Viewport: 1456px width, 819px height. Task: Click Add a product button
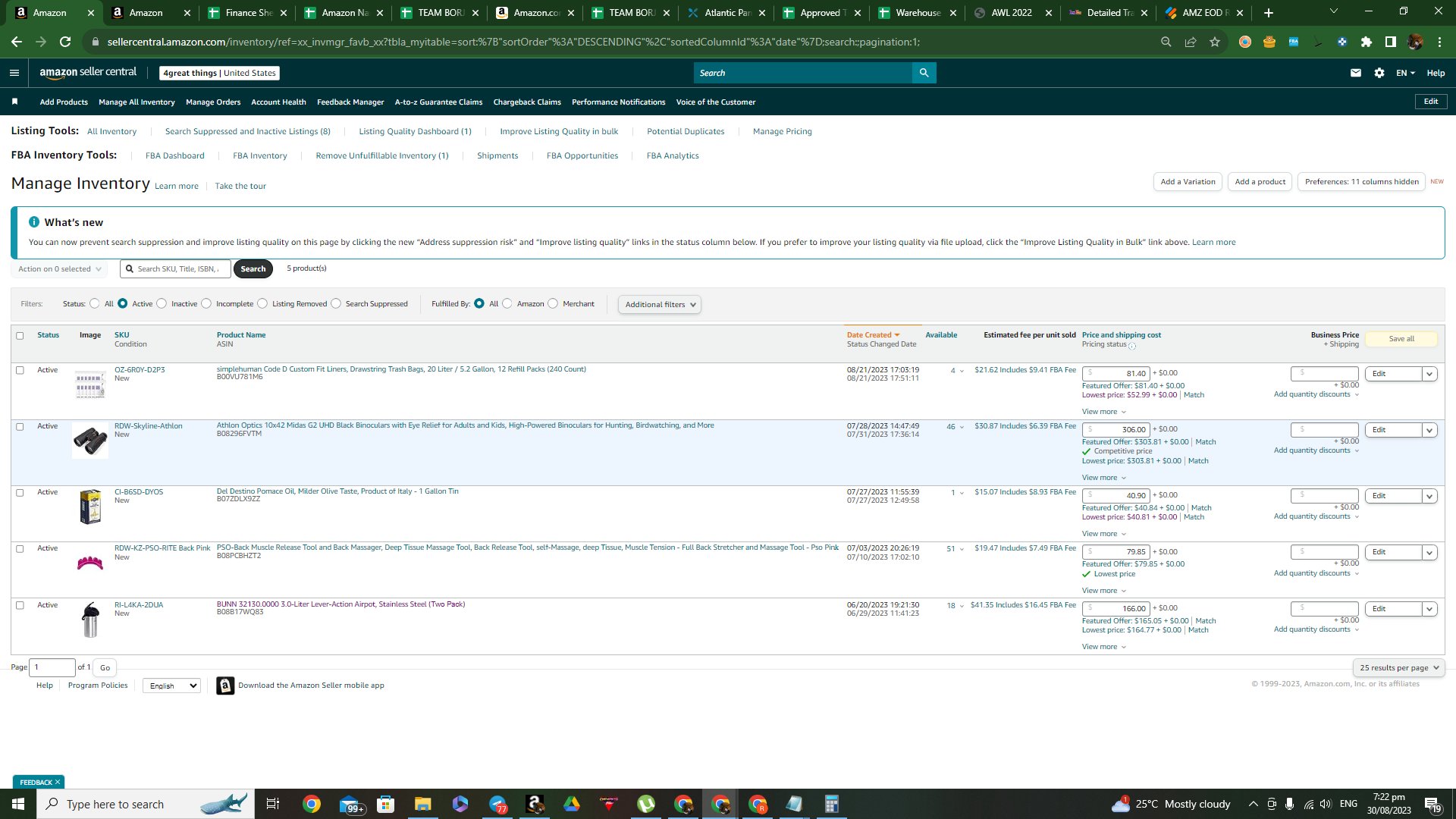pos(1260,182)
